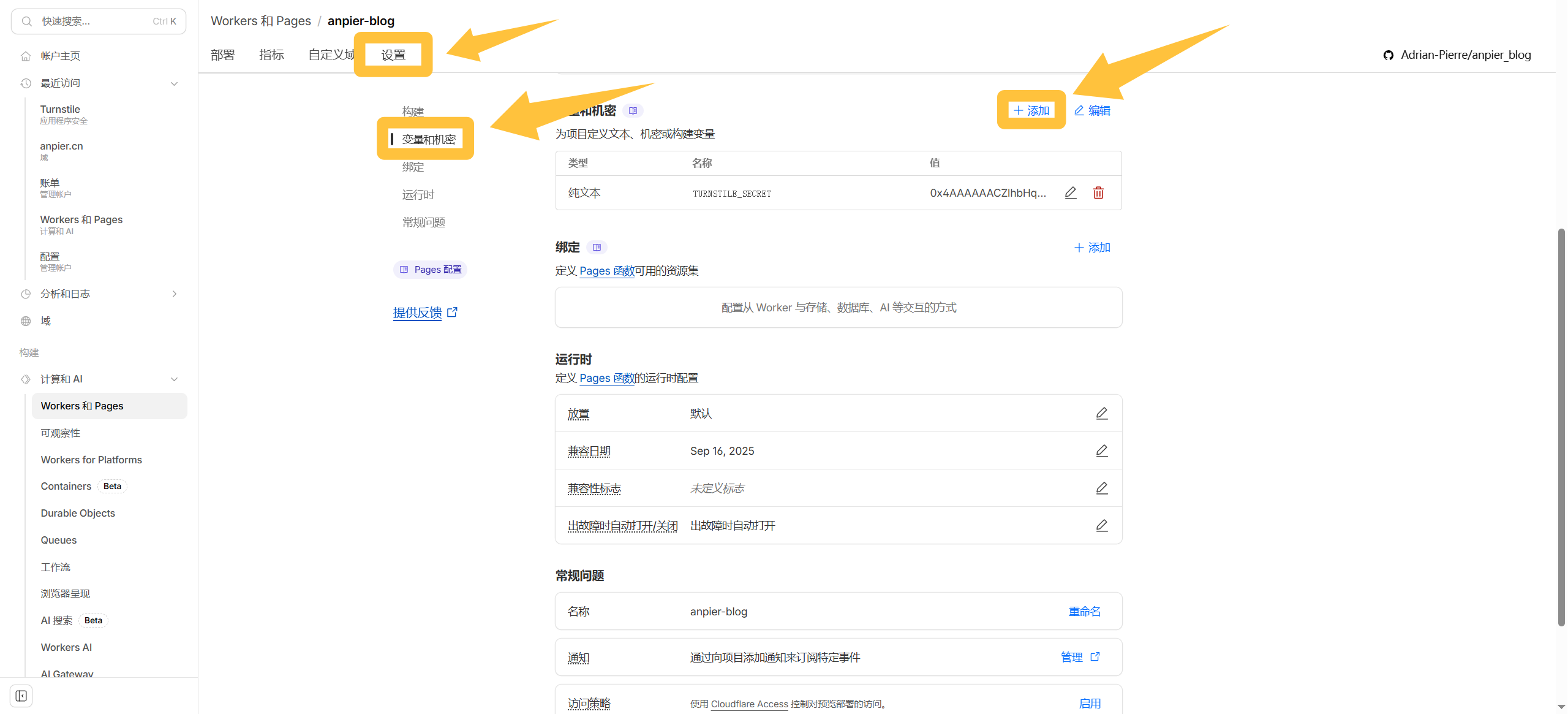The image size is (1568, 714).
Task: Open the Pages 配置 badge link
Action: [431, 270]
